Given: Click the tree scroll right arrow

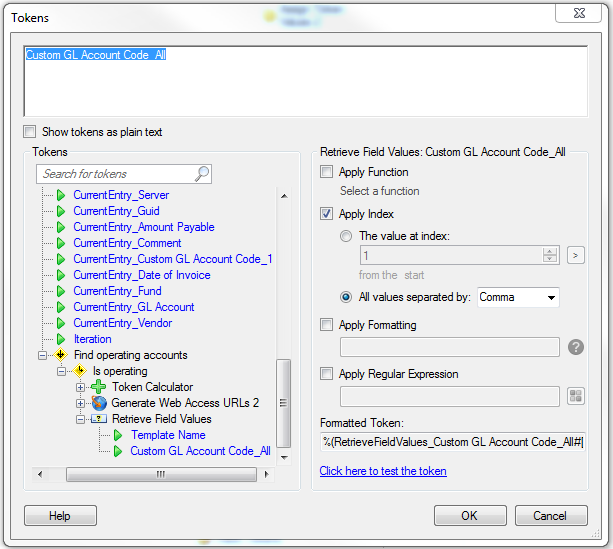Looking at the screenshot, I should [x=266, y=474].
